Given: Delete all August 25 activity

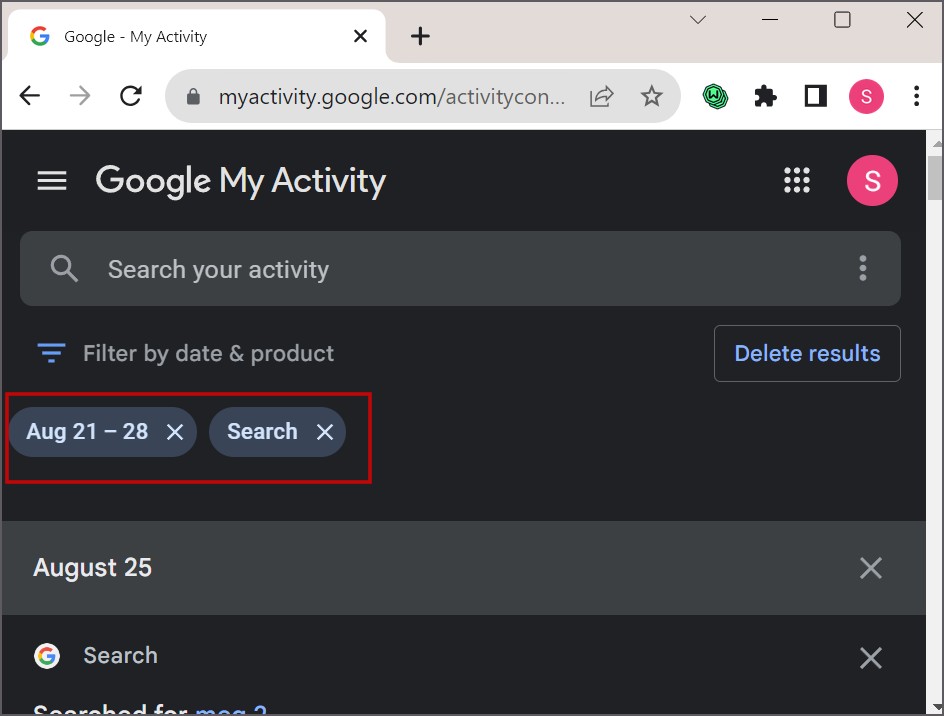Looking at the screenshot, I should pos(871,568).
